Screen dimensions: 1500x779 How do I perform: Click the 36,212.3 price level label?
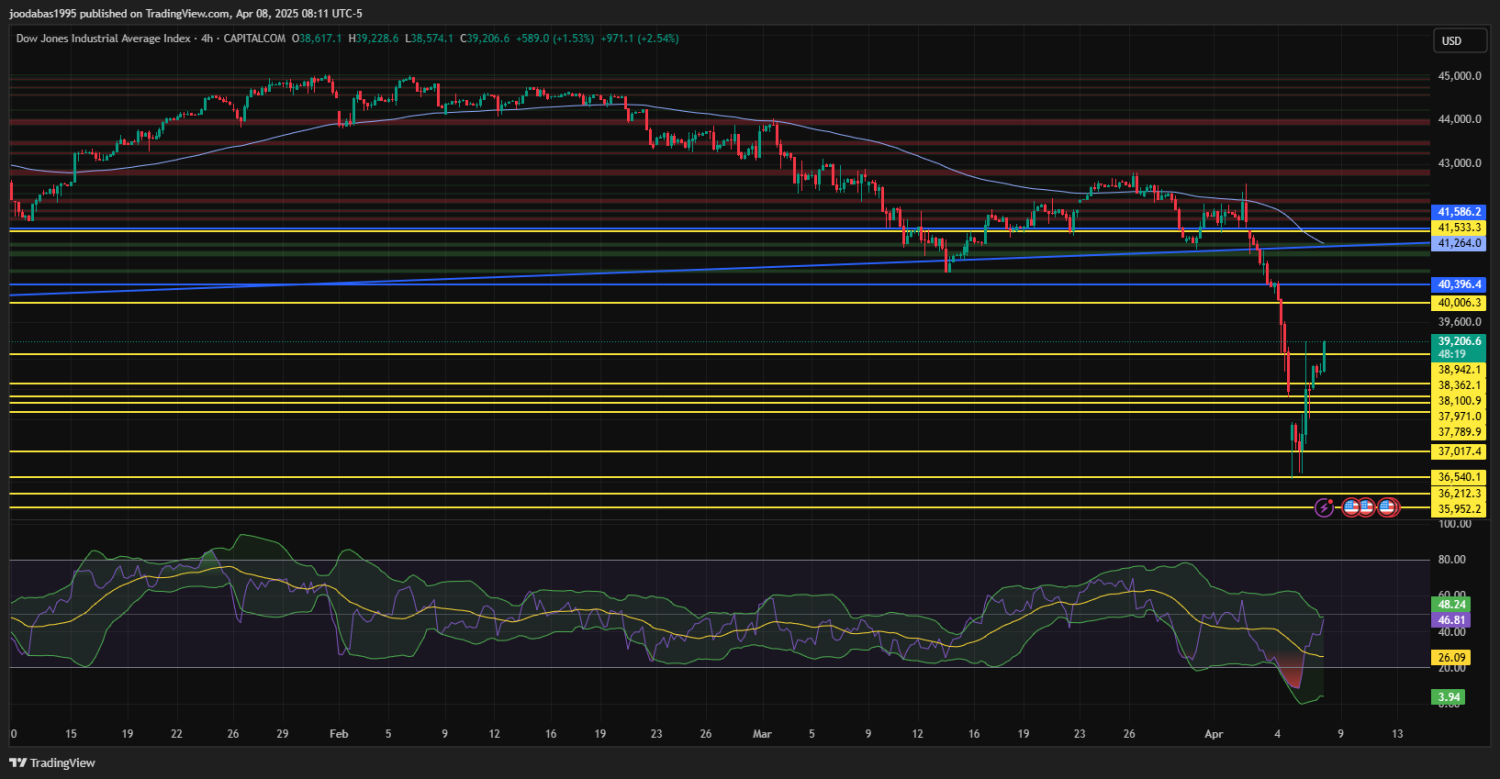[x=1459, y=493]
